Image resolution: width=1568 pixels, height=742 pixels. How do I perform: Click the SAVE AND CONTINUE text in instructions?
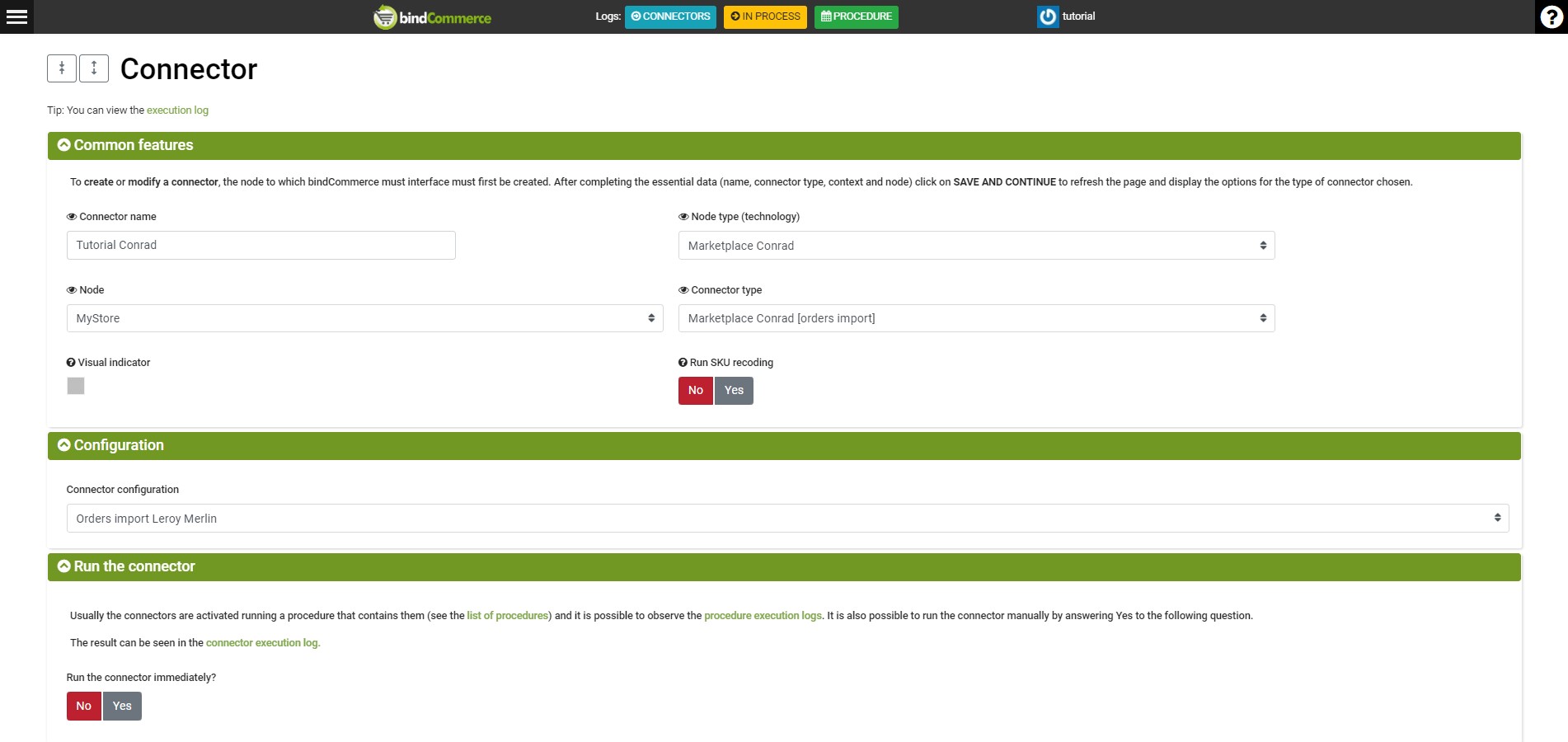(x=1004, y=182)
